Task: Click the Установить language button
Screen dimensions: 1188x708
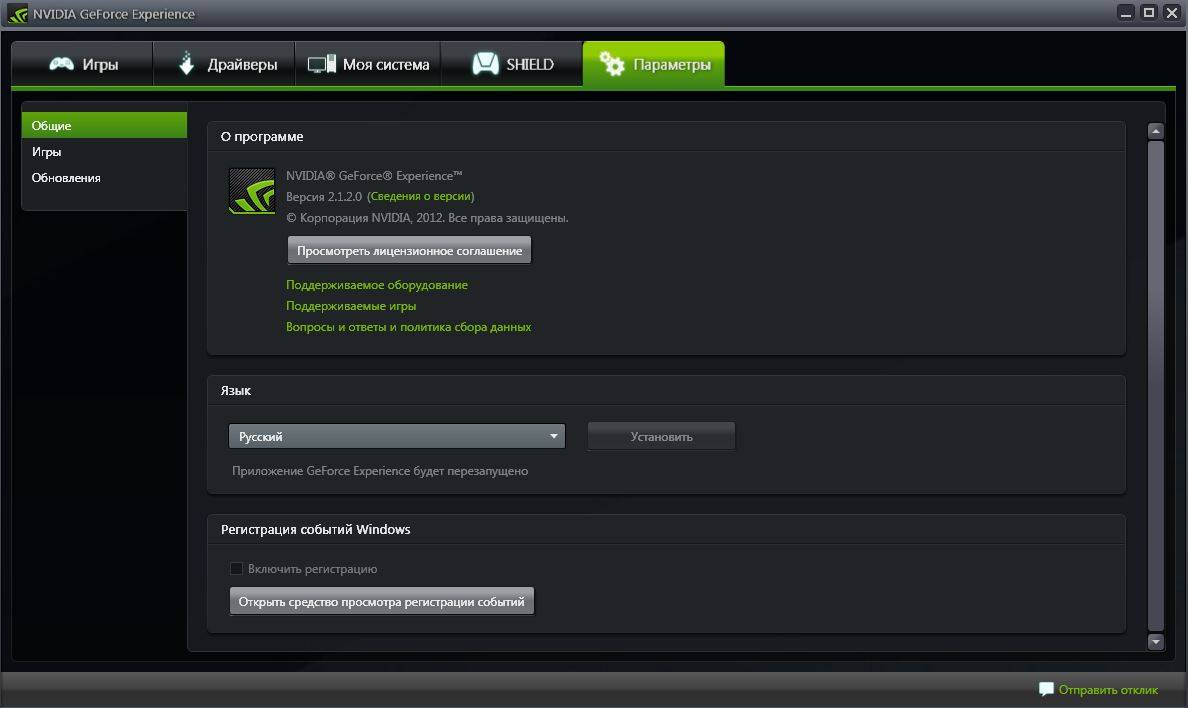Action: pos(661,436)
